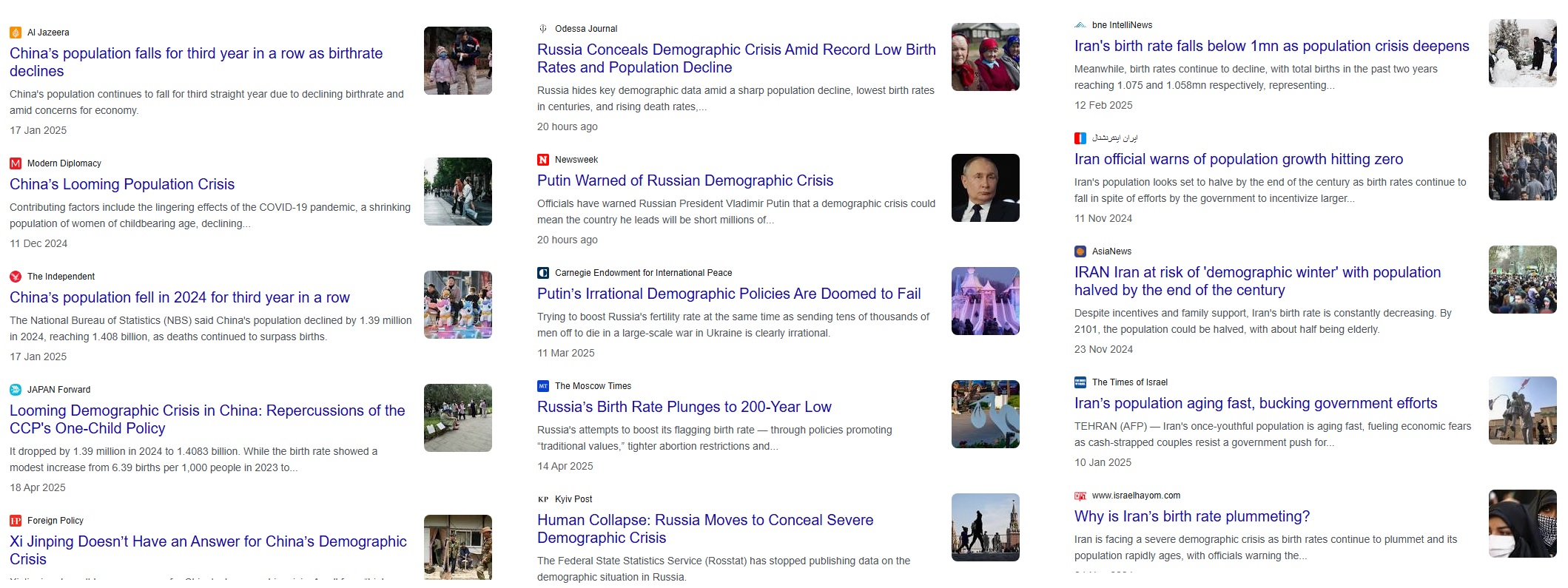Open 'Human Collapse: Russia Moves to Conceal' article

click(705, 529)
